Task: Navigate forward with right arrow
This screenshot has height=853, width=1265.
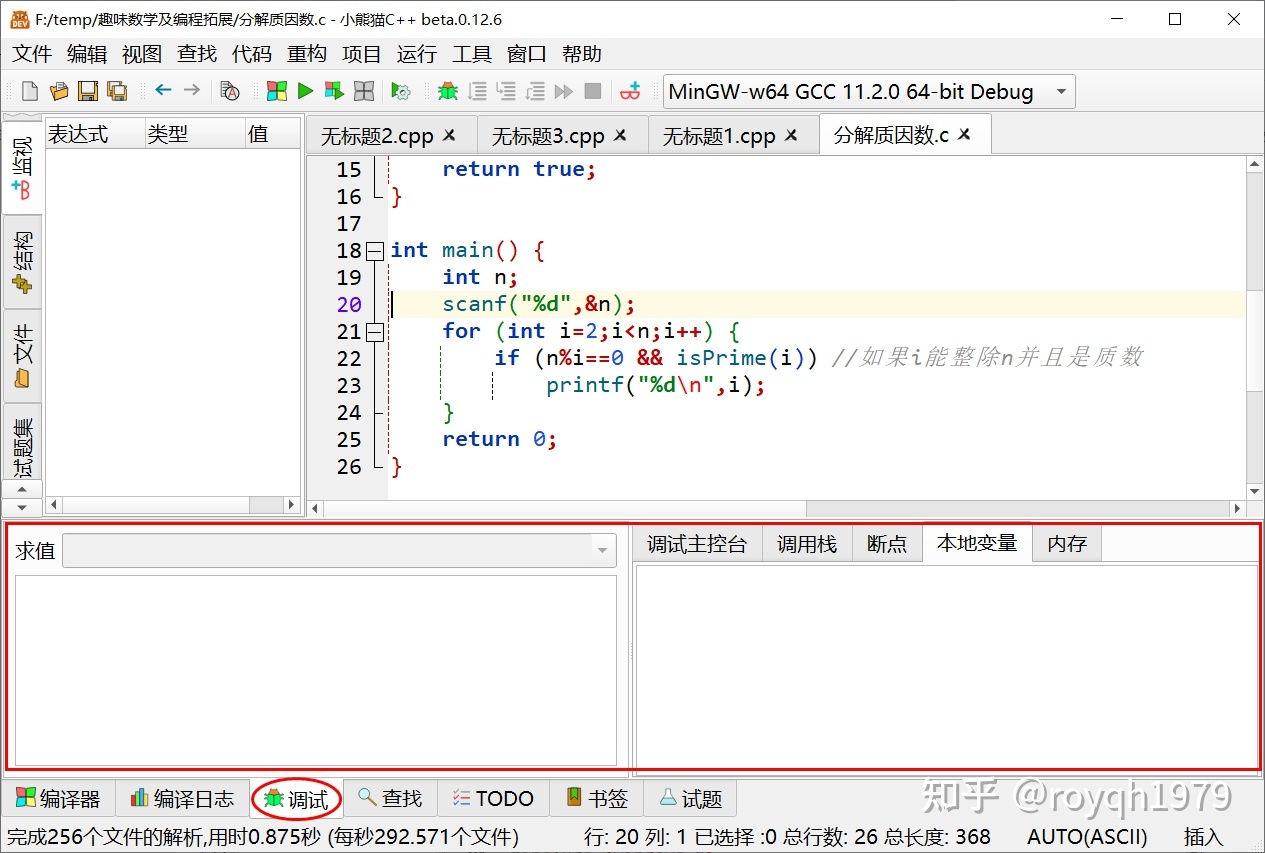Action: (192, 90)
